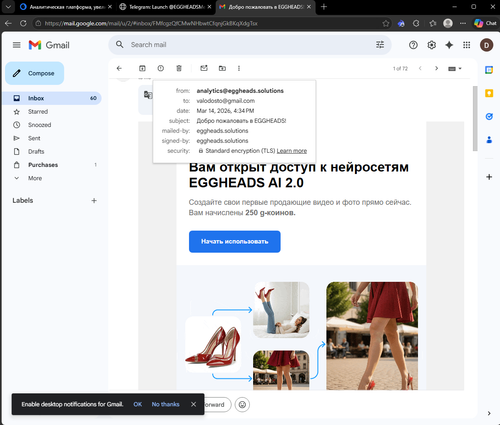Open Inbox folder

(52, 98)
